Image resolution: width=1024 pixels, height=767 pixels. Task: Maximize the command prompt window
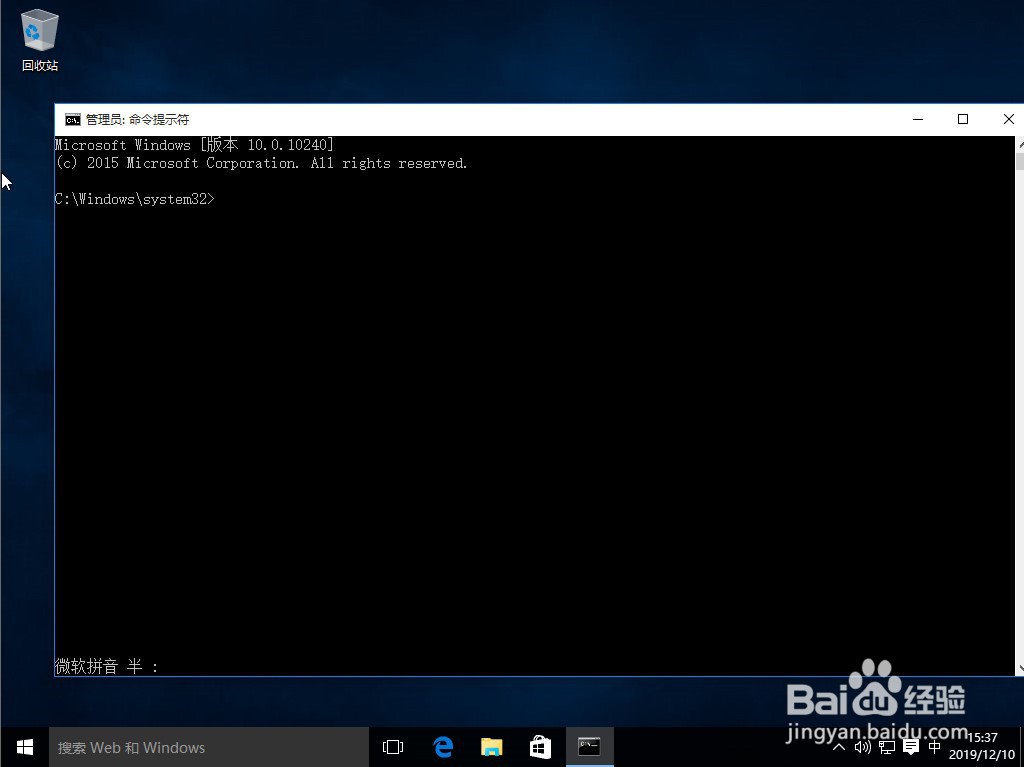pos(963,119)
